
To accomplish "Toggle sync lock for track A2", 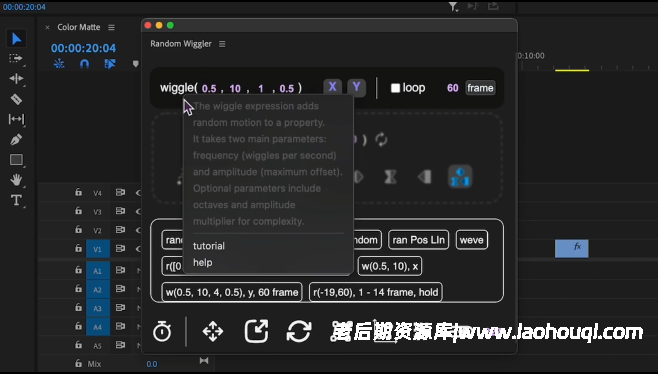I will (x=120, y=289).
